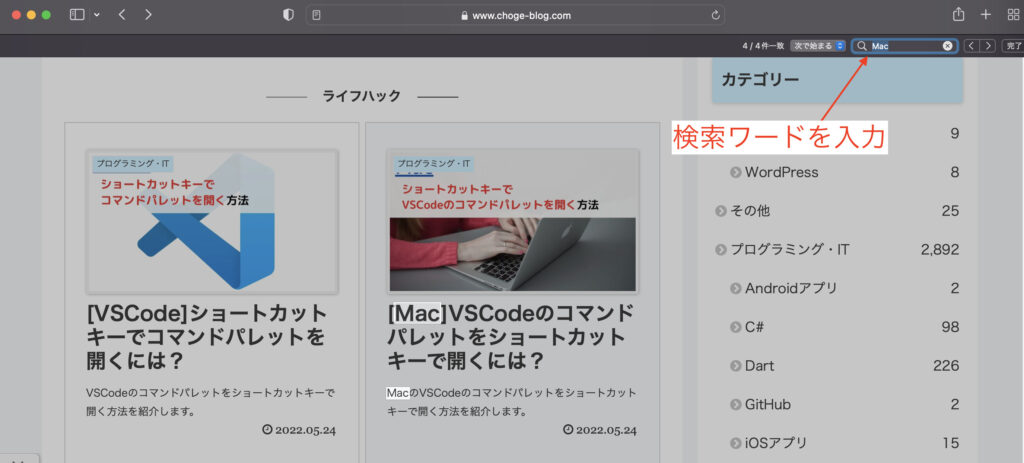
Task: Click the arrow icon beside GitHub
Action: coord(736,404)
